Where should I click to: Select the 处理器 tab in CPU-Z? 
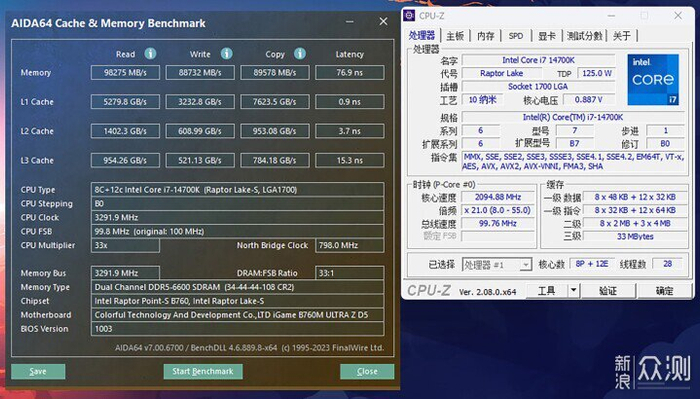coord(421,36)
